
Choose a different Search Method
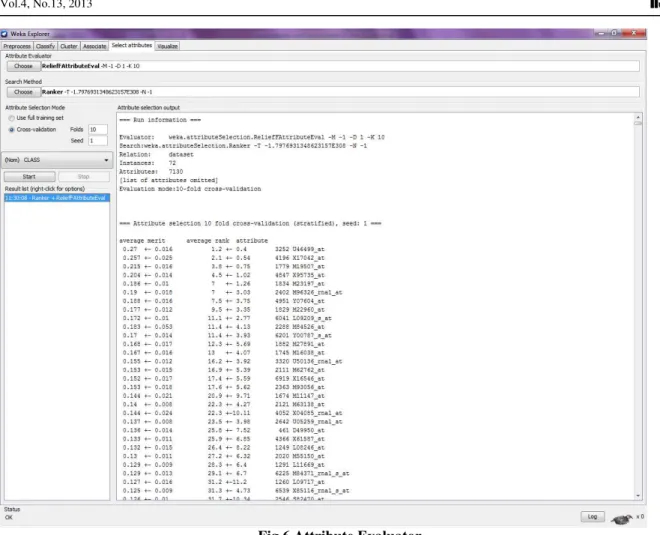click(x=23, y=92)
